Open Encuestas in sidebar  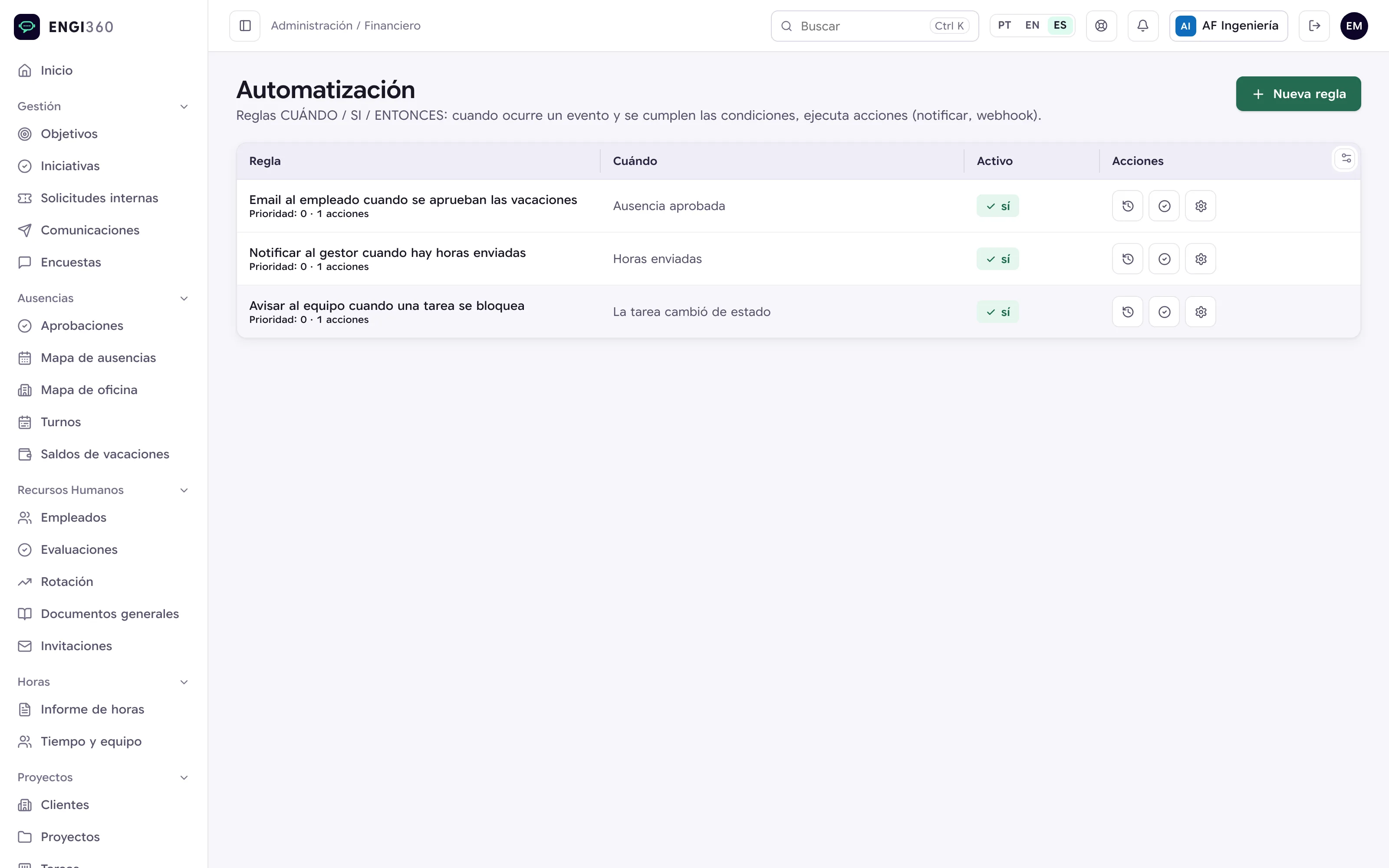point(103,262)
